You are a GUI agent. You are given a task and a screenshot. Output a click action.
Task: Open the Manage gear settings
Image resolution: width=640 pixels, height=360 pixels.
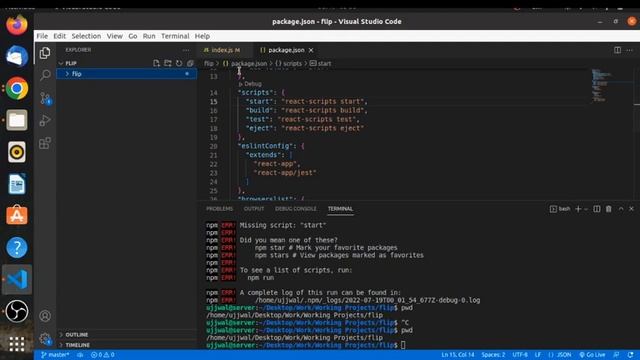tap(45, 338)
